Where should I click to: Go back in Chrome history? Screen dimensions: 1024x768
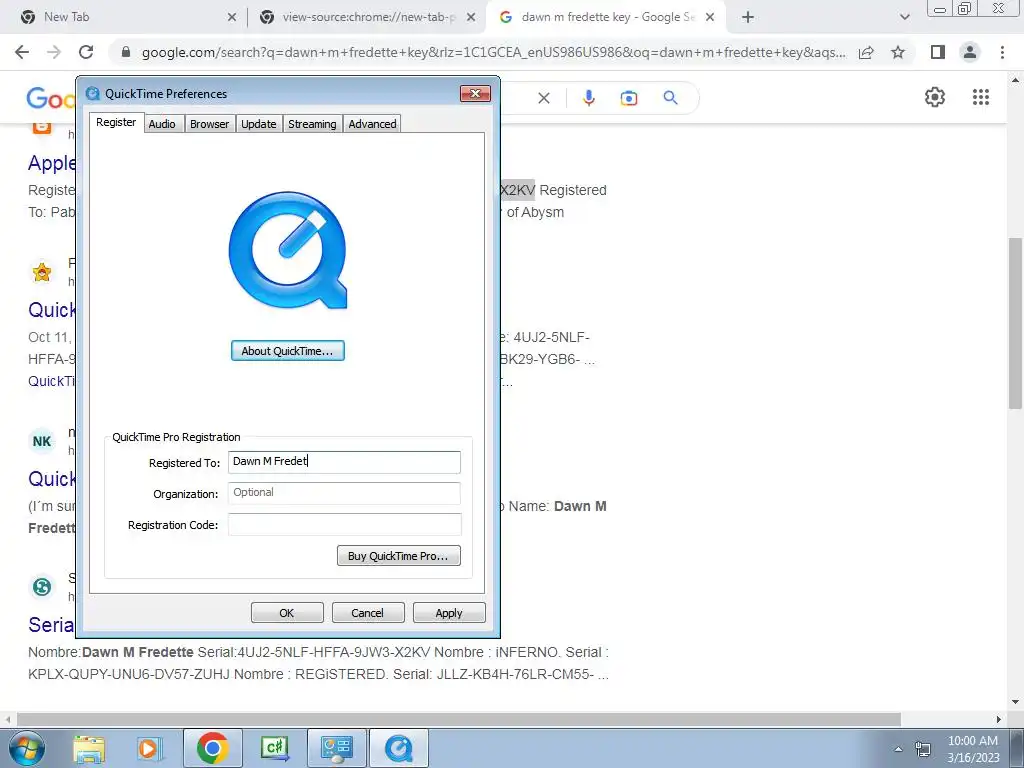click(x=22, y=52)
